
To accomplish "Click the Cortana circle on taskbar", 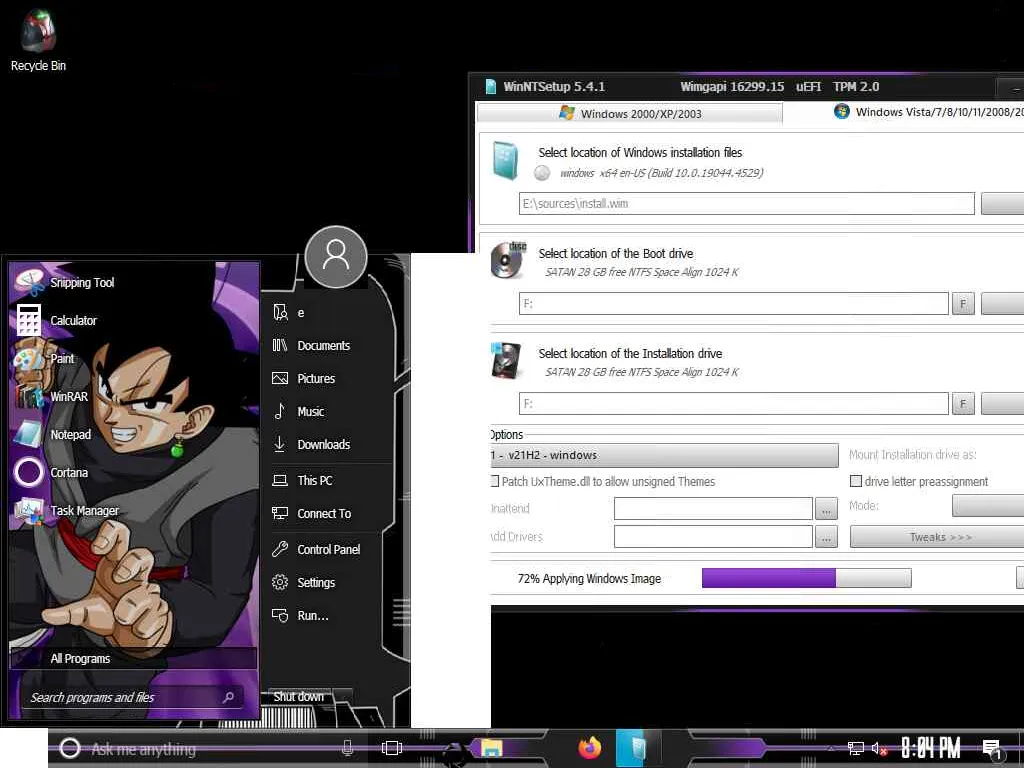I will (70, 748).
